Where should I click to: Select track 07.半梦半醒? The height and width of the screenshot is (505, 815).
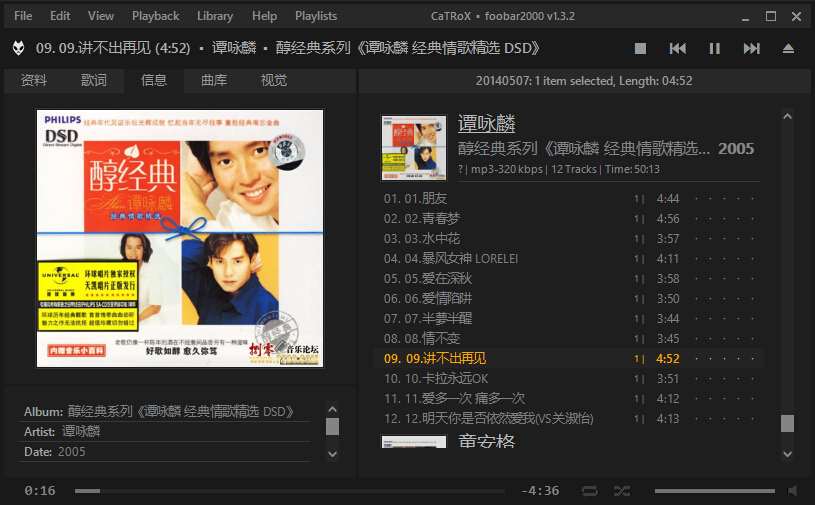569,318
